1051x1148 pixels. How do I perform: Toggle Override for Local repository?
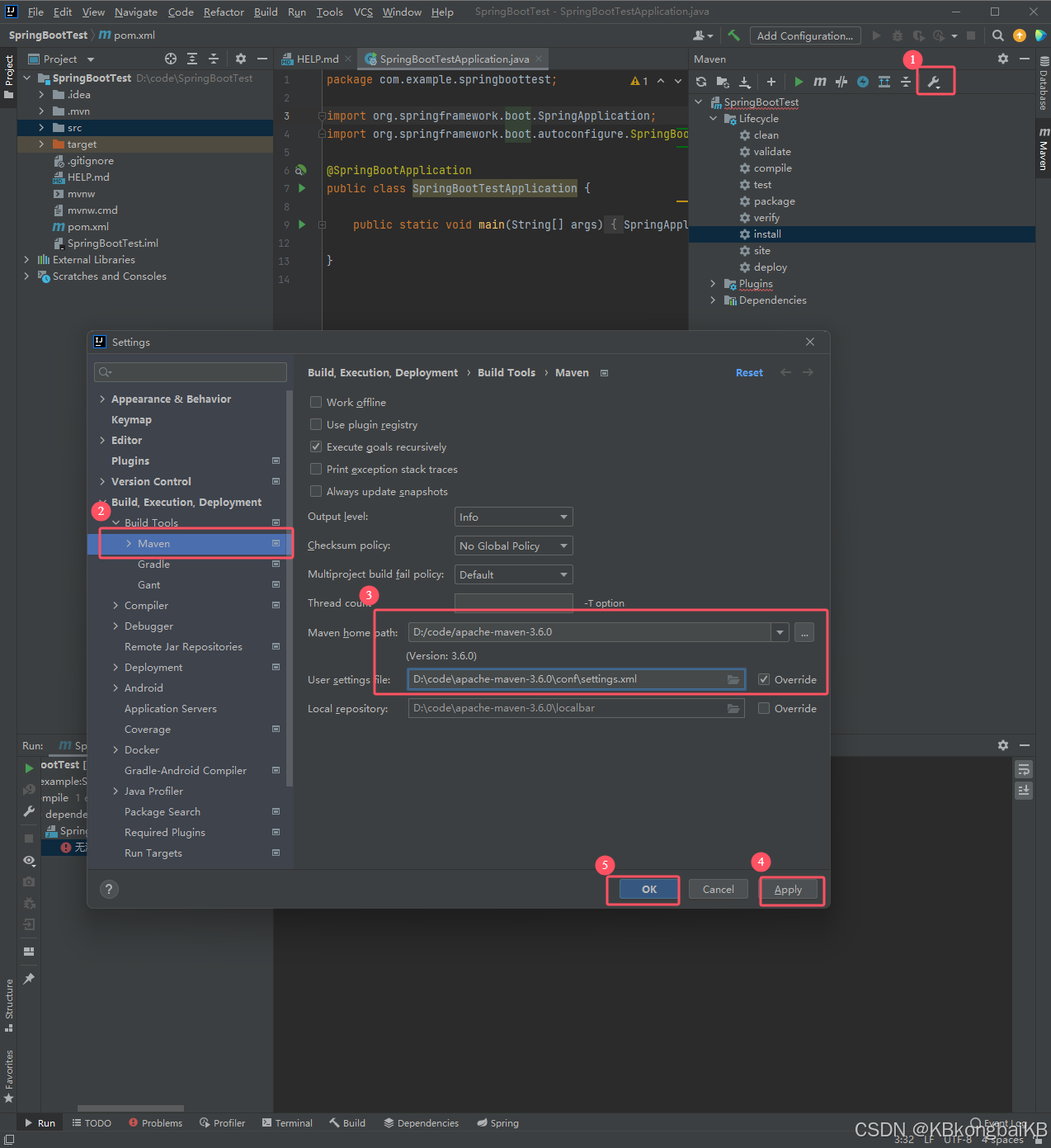pos(764,708)
